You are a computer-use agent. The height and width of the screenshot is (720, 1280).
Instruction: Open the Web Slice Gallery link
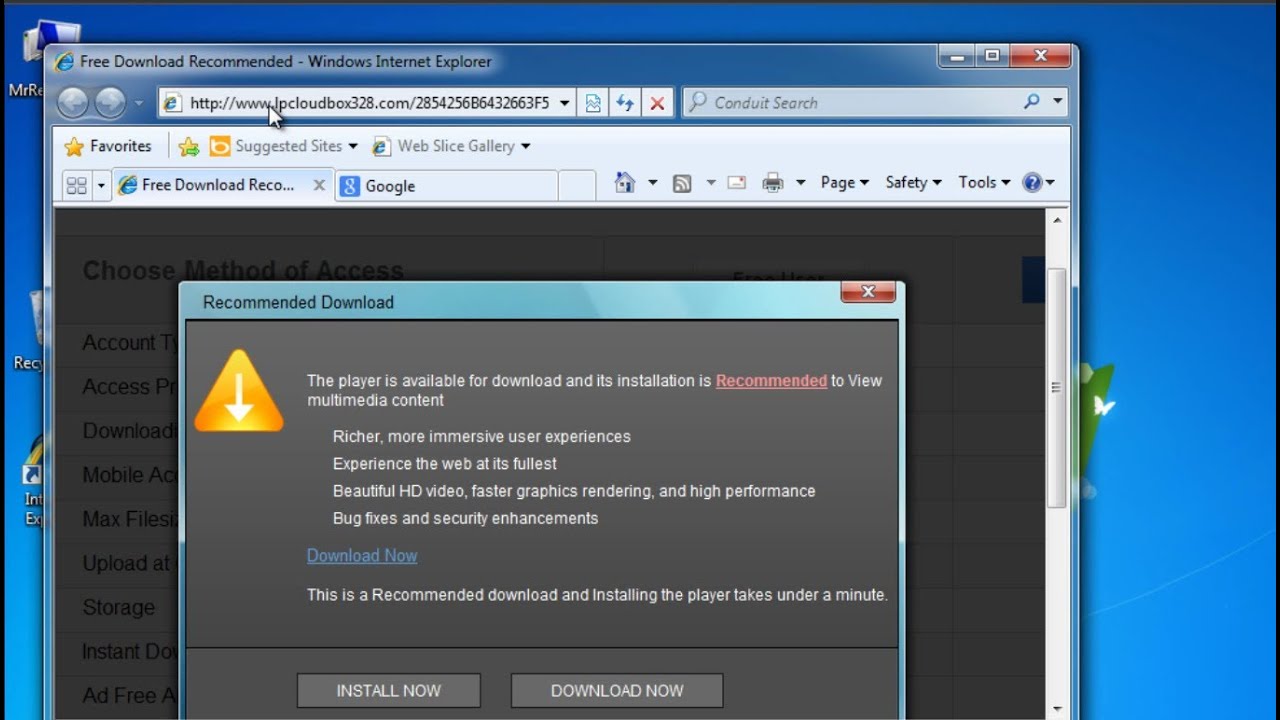pyautogui.click(x=450, y=146)
